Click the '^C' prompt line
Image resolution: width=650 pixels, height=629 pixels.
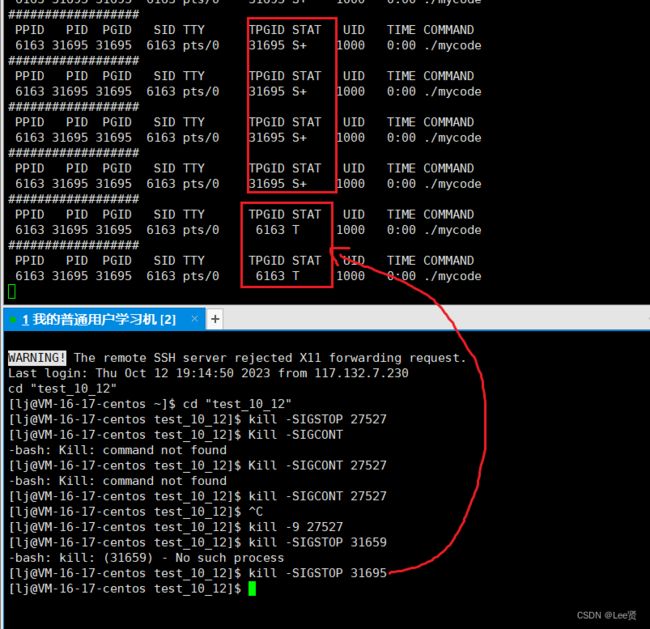[136, 511]
